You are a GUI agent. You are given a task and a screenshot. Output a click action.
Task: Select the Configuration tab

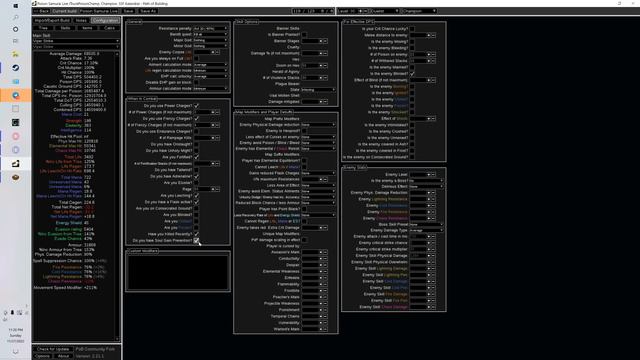(x=105, y=20)
